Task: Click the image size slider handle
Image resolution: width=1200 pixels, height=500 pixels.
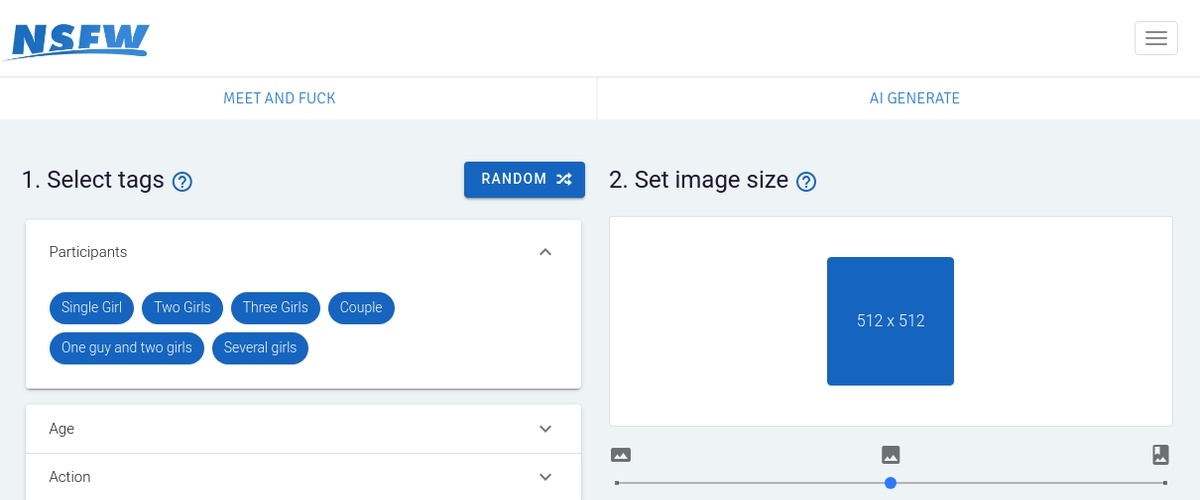Action: point(891,483)
